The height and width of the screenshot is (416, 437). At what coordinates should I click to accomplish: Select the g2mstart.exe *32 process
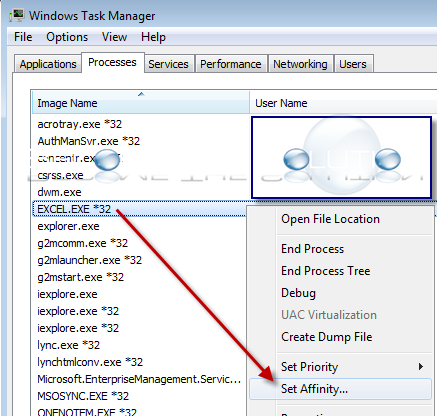point(80,277)
